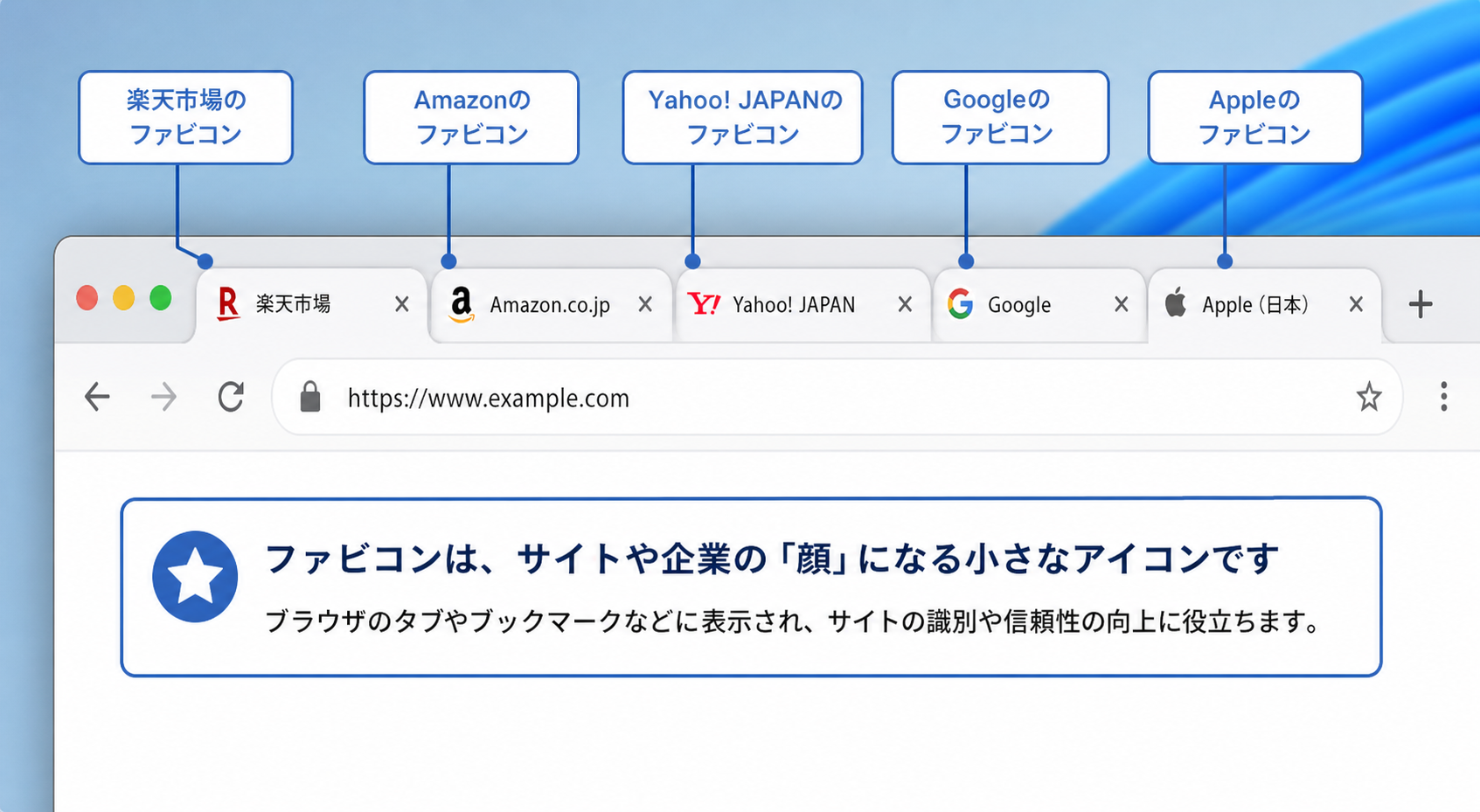Bookmark the page with the star icon
The width and height of the screenshot is (1480, 812).
(x=1368, y=397)
